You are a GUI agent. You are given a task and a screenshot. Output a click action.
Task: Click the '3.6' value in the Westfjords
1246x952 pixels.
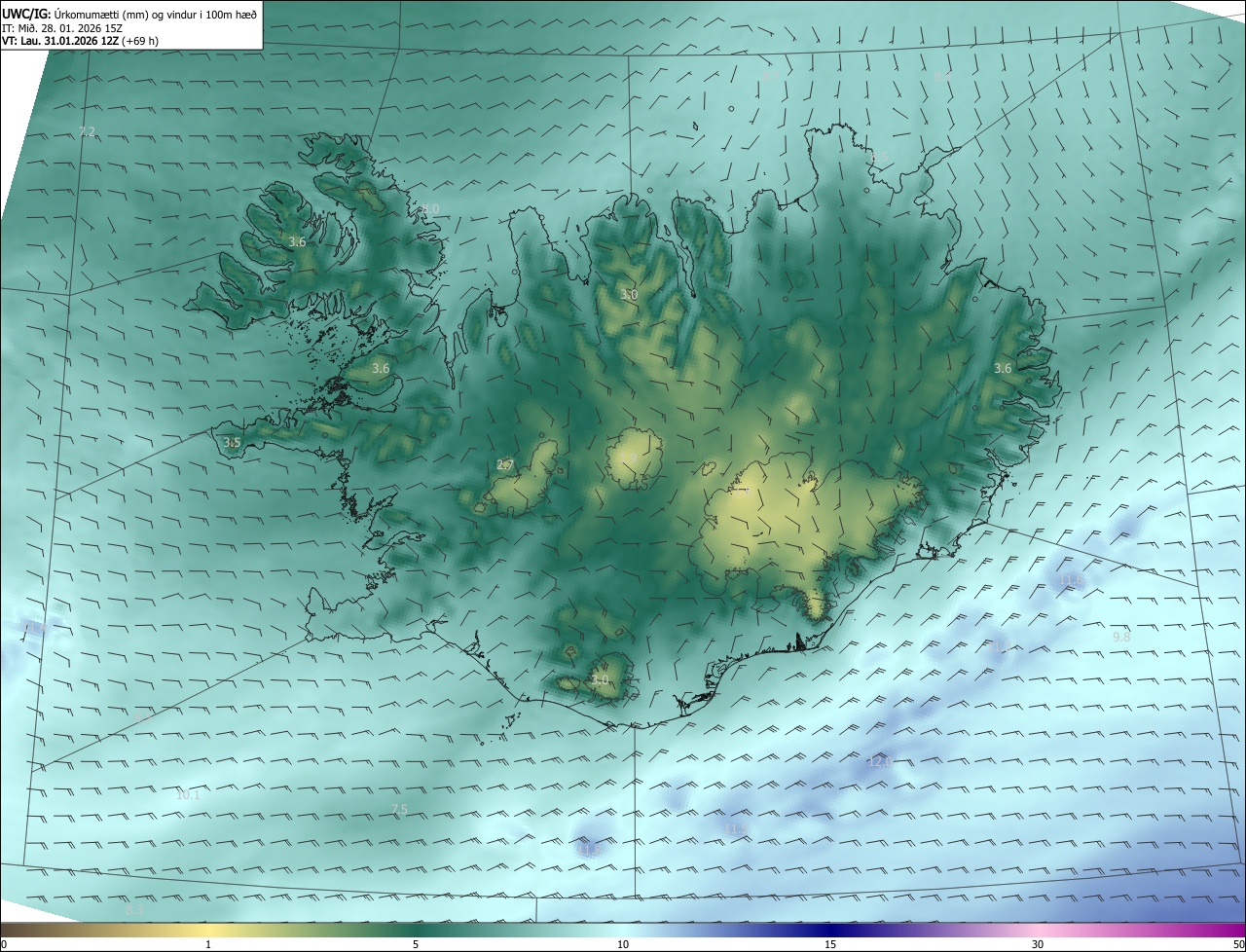[x=297, y=241]
